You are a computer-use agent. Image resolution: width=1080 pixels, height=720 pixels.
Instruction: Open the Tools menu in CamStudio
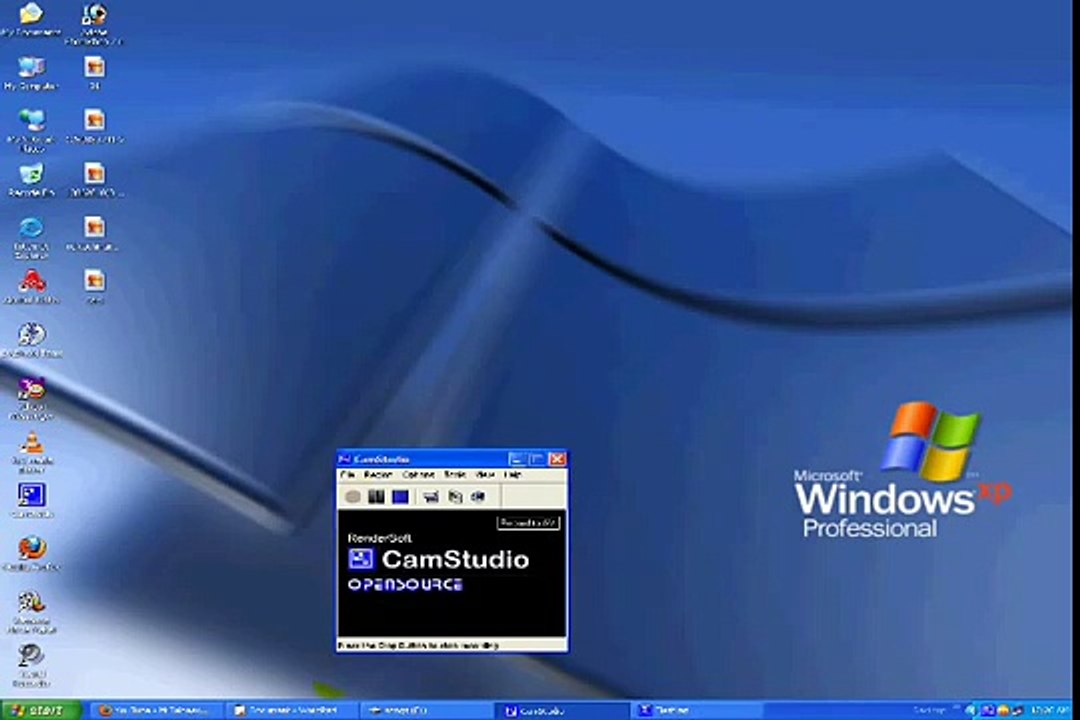(455, 475)
